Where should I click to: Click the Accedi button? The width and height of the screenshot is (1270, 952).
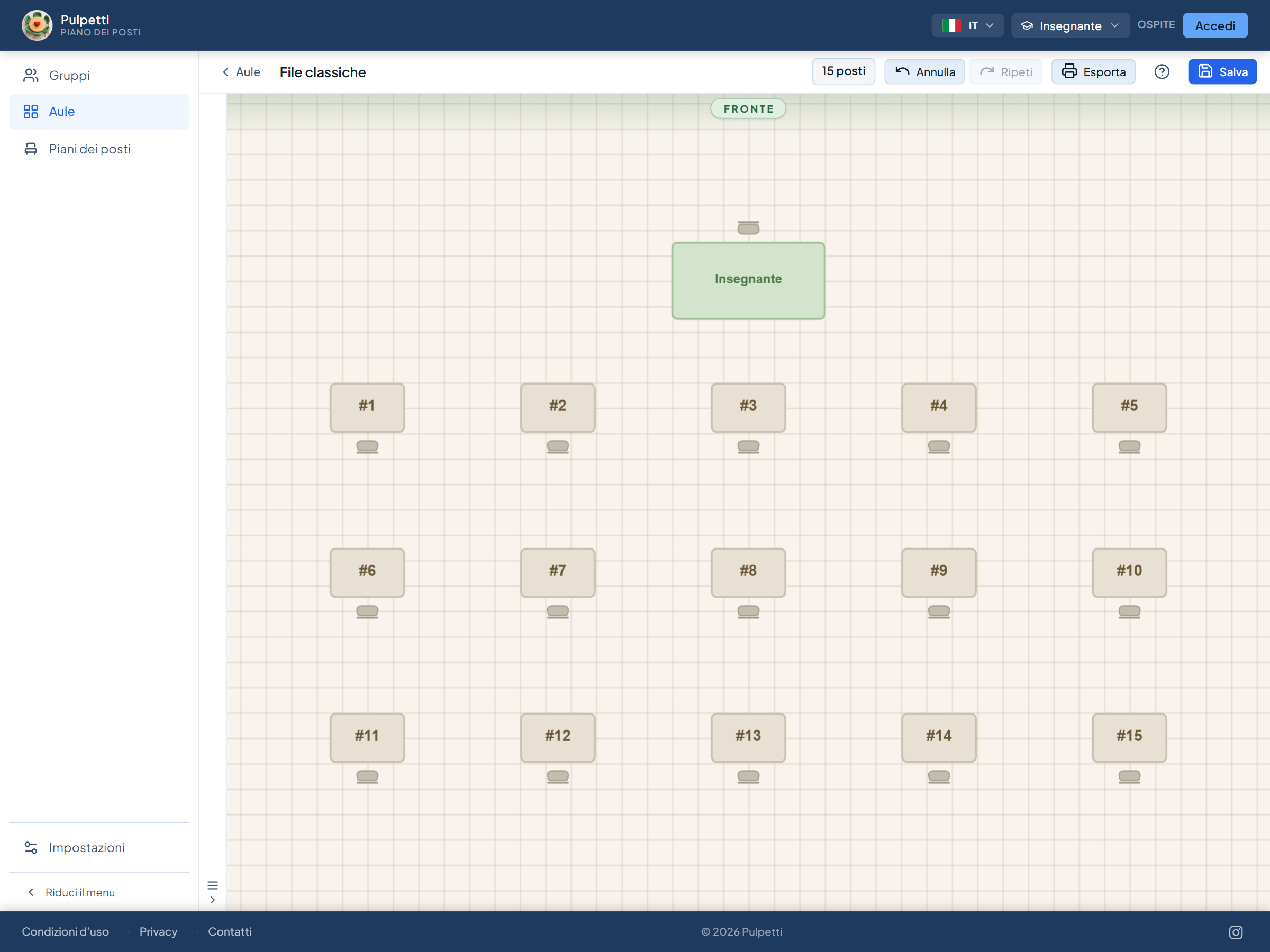1215,25
